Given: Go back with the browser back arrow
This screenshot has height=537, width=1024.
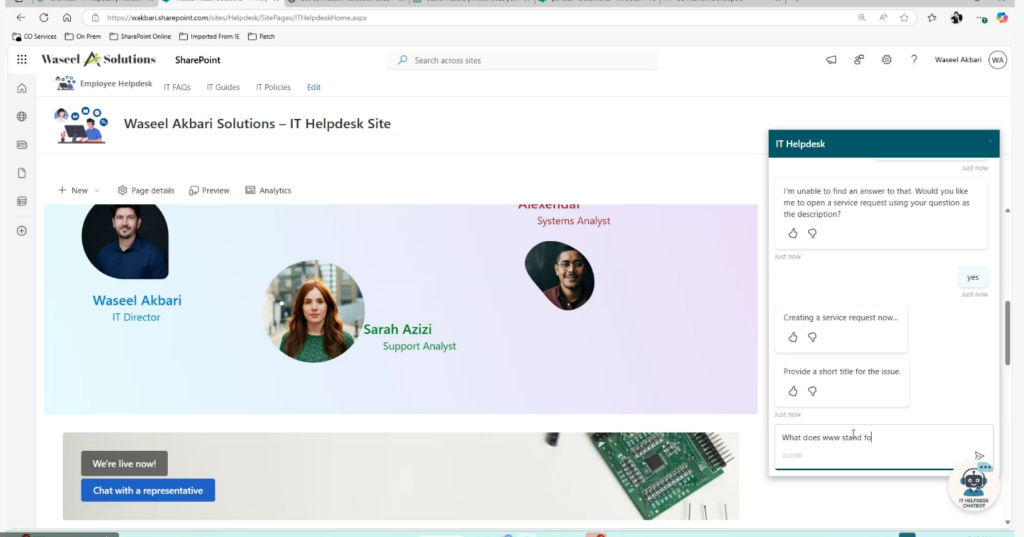Looking at the screenshot, I should [x=21, y=18].
